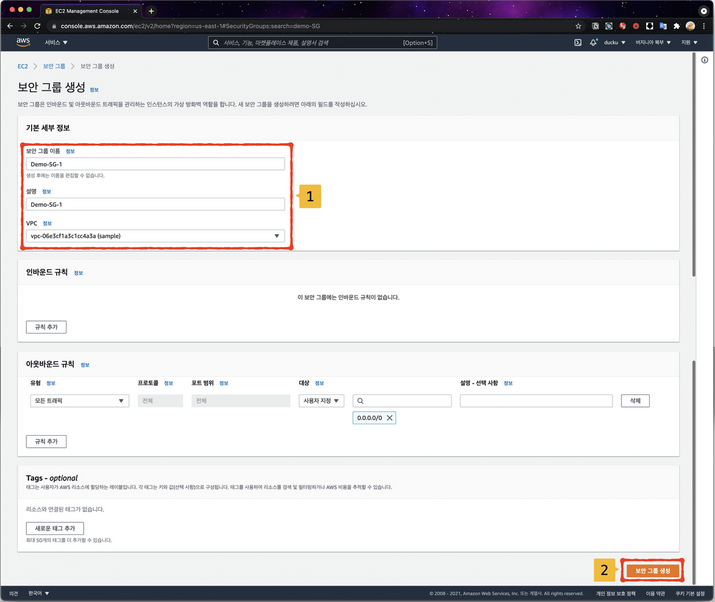Viewport: 715px width, 602px height.
Task: Click the AWS logo home icon
Action: pyautogui.click(x=22, y=43)
